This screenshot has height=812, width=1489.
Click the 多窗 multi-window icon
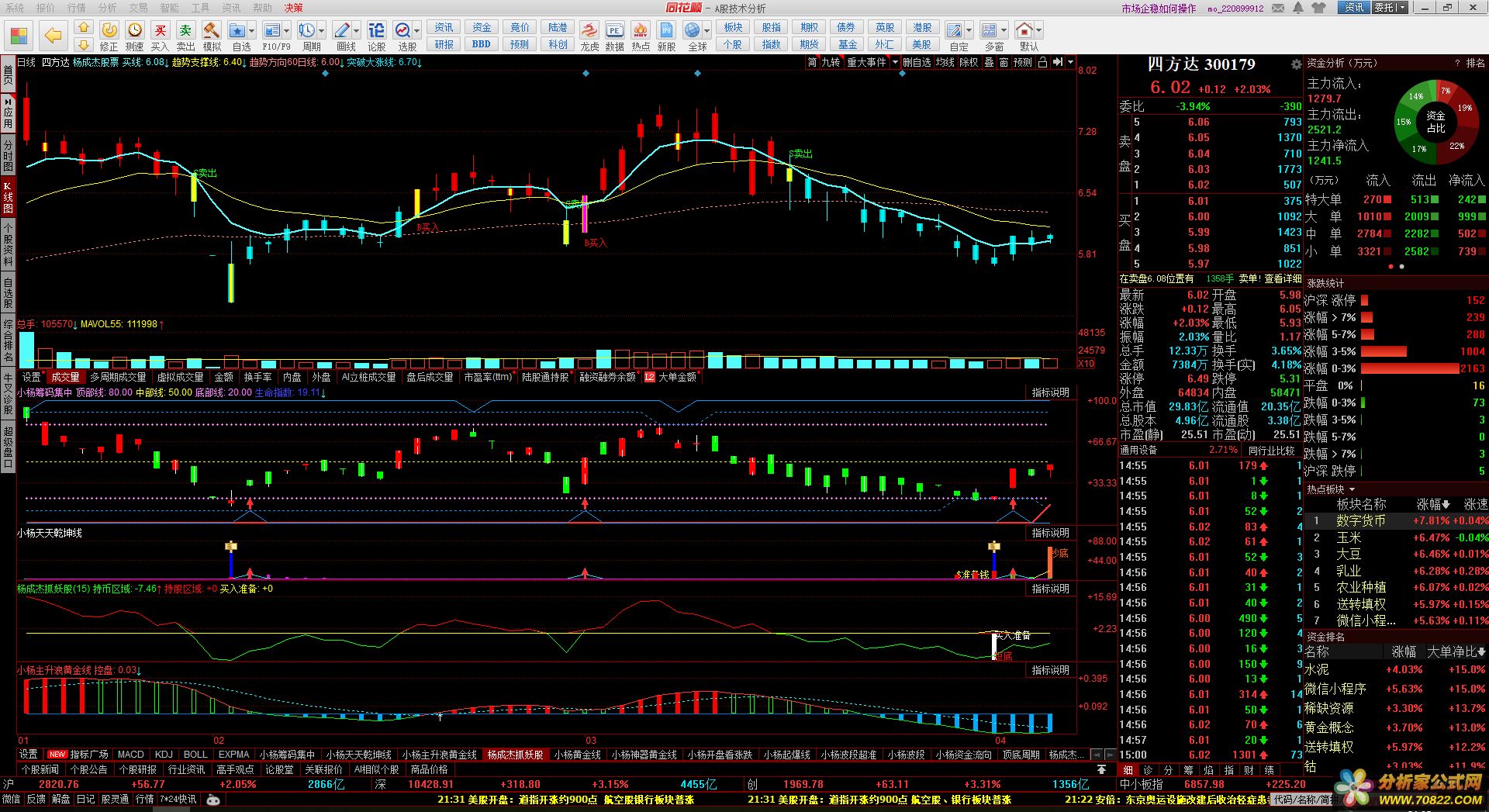(x=990, y=30)
